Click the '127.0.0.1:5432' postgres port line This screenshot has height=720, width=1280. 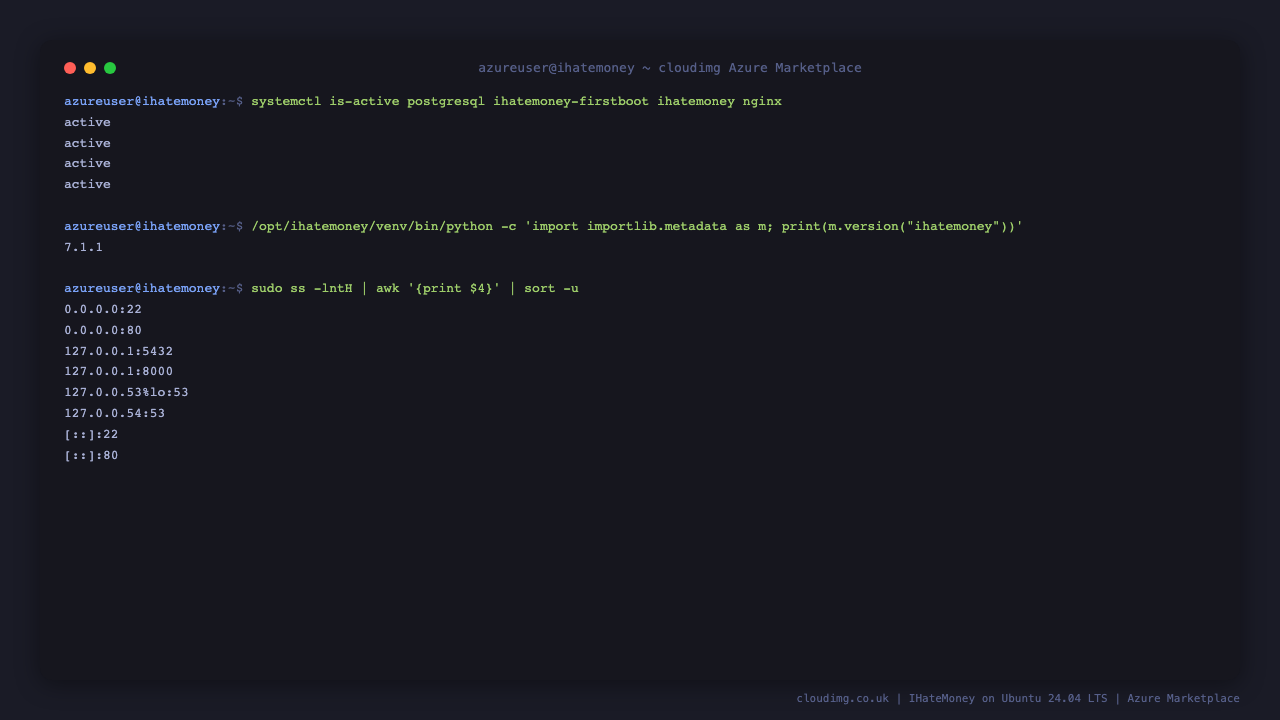119,351
